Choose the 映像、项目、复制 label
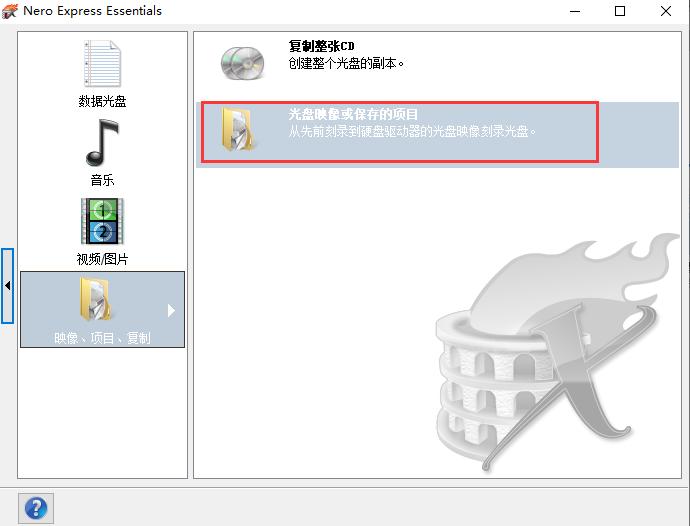 pos(102,338)
